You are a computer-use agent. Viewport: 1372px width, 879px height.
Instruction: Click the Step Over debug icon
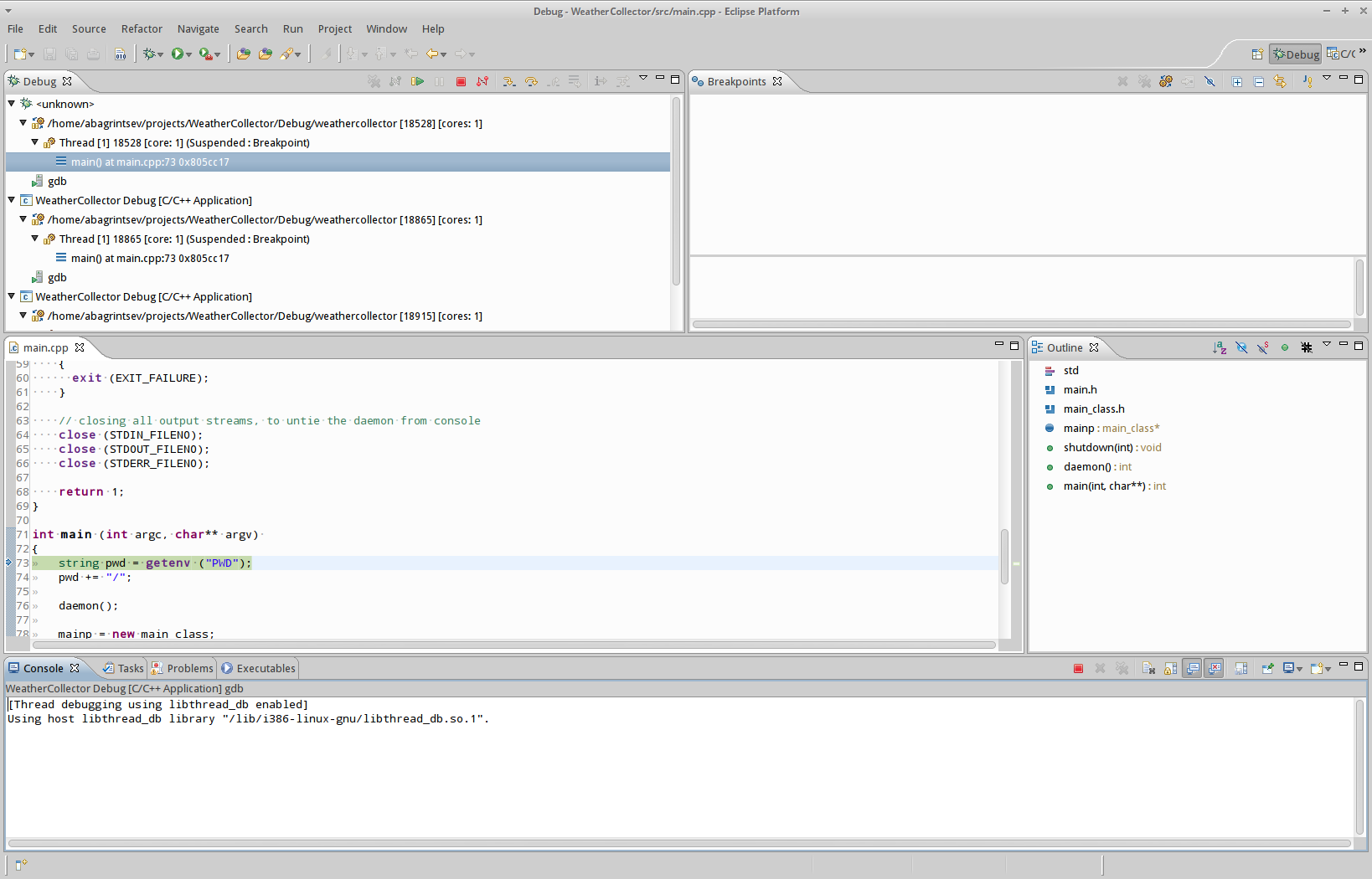click(531, 81)
